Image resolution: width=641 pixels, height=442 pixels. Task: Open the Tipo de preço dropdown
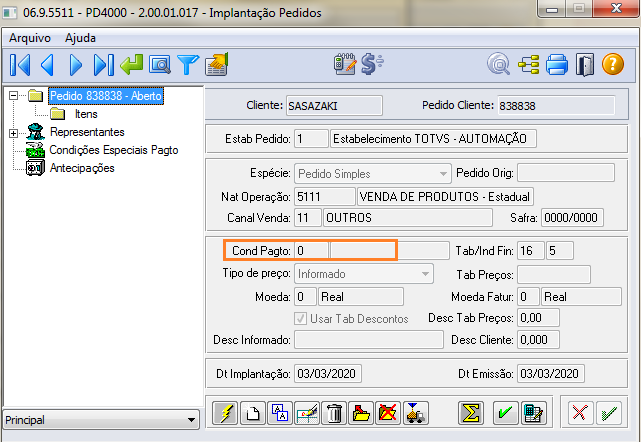(426, 274)
